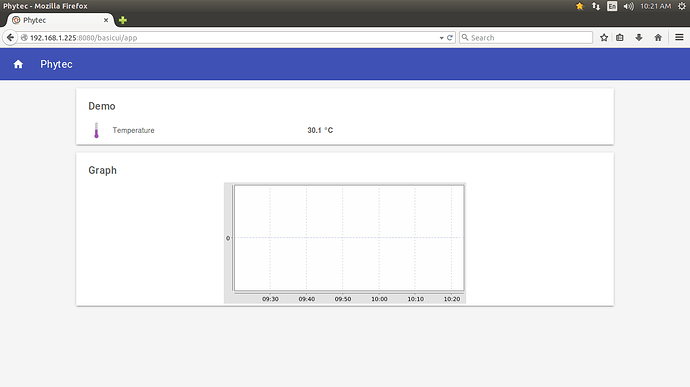Click the site identity globe icon
This screenshot has width=690, height=387.
24,38
